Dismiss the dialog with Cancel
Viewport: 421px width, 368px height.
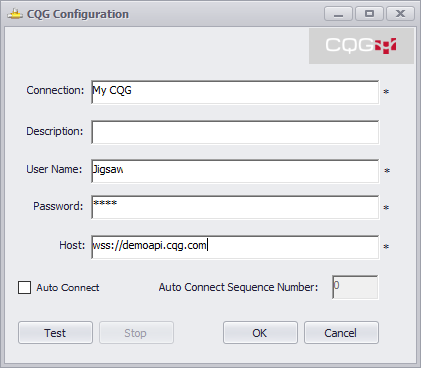(341, 333)
